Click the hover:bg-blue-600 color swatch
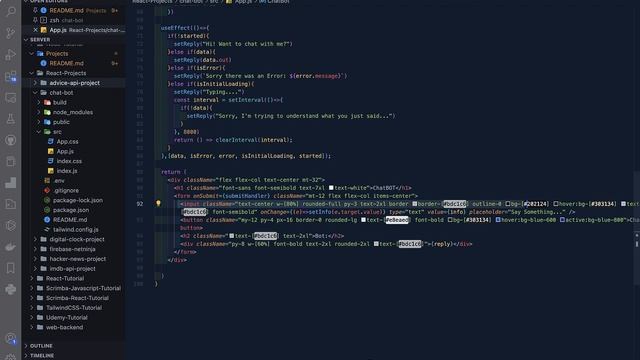The height and width of the screenshot is (360, 640). point(498,220)
